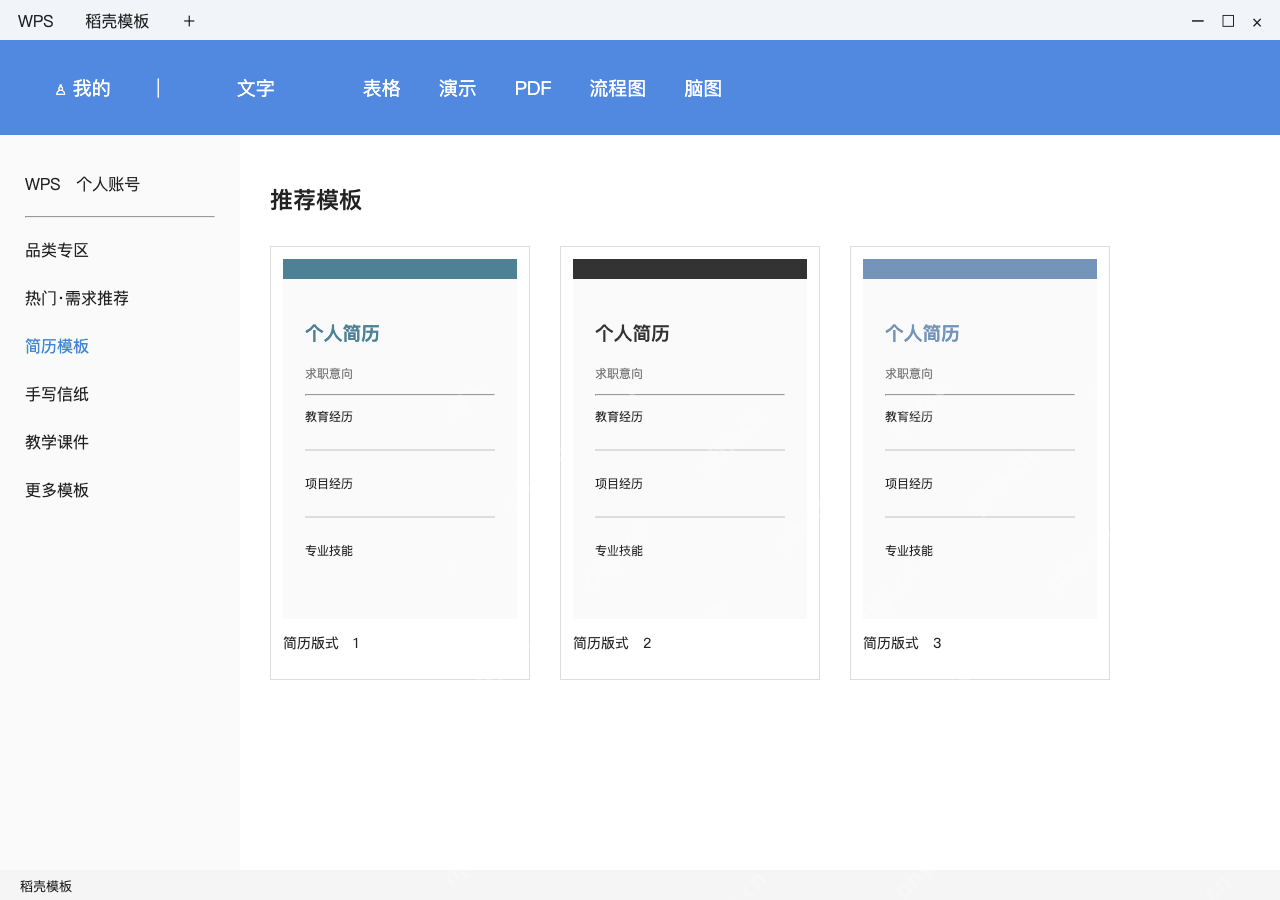Select 热门·需求推荐 in the sidebar
Image resolution: width=1280 pixels, height=900 pixels.
click(77, 298)
